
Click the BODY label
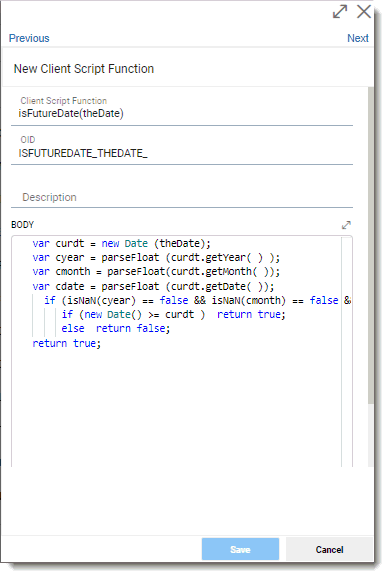22,224
